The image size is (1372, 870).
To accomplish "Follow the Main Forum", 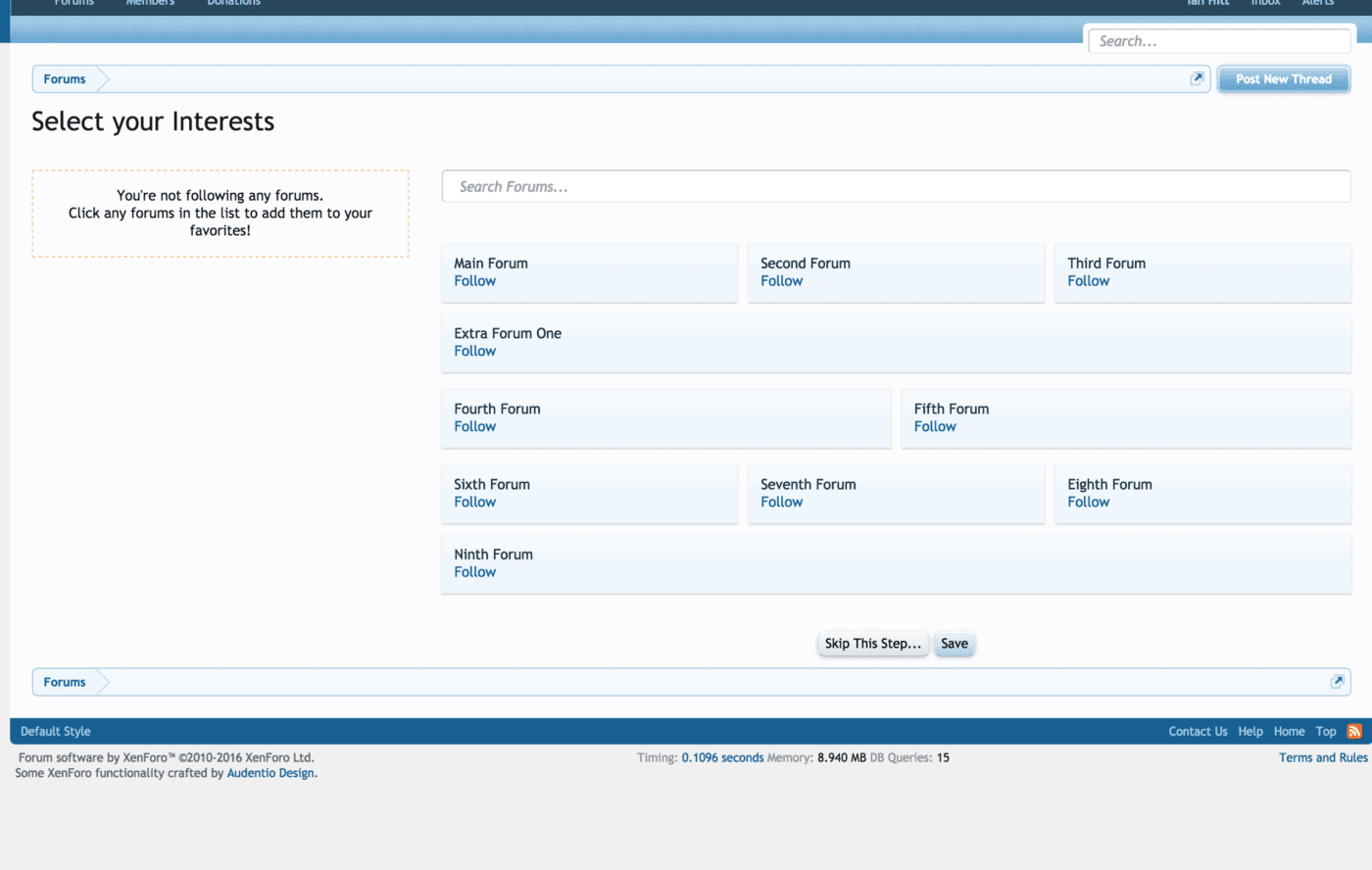I will point(474,281).
